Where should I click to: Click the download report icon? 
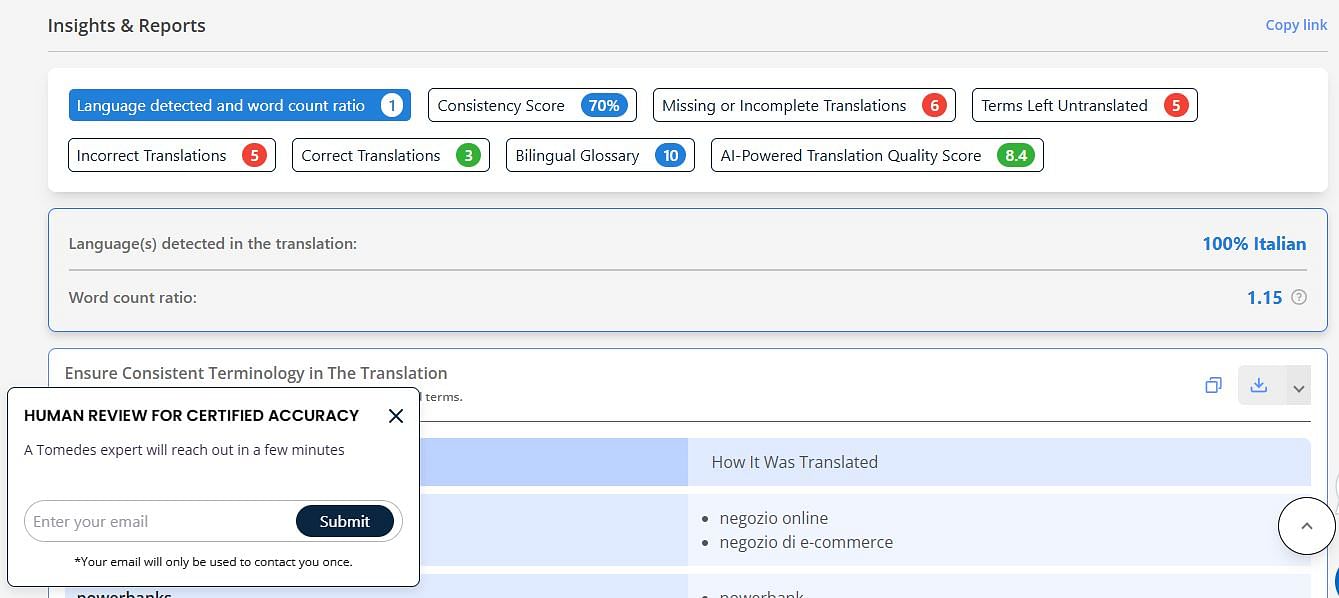point(1259,385)
